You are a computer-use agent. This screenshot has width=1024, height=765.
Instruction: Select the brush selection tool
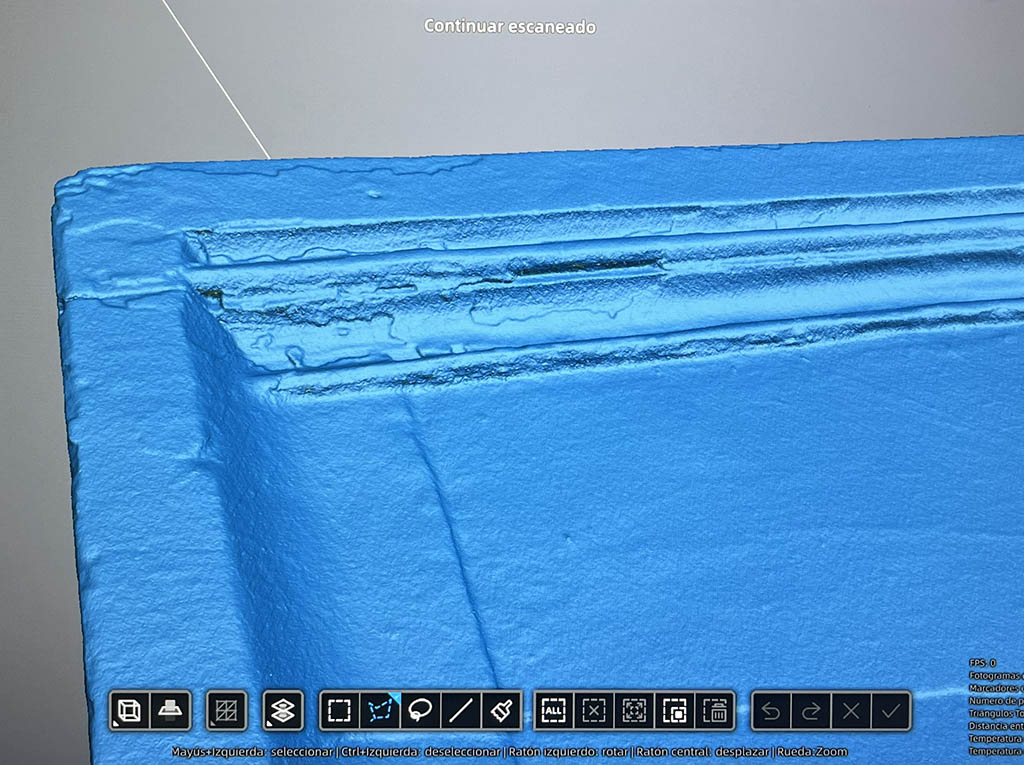pos(502,710)
